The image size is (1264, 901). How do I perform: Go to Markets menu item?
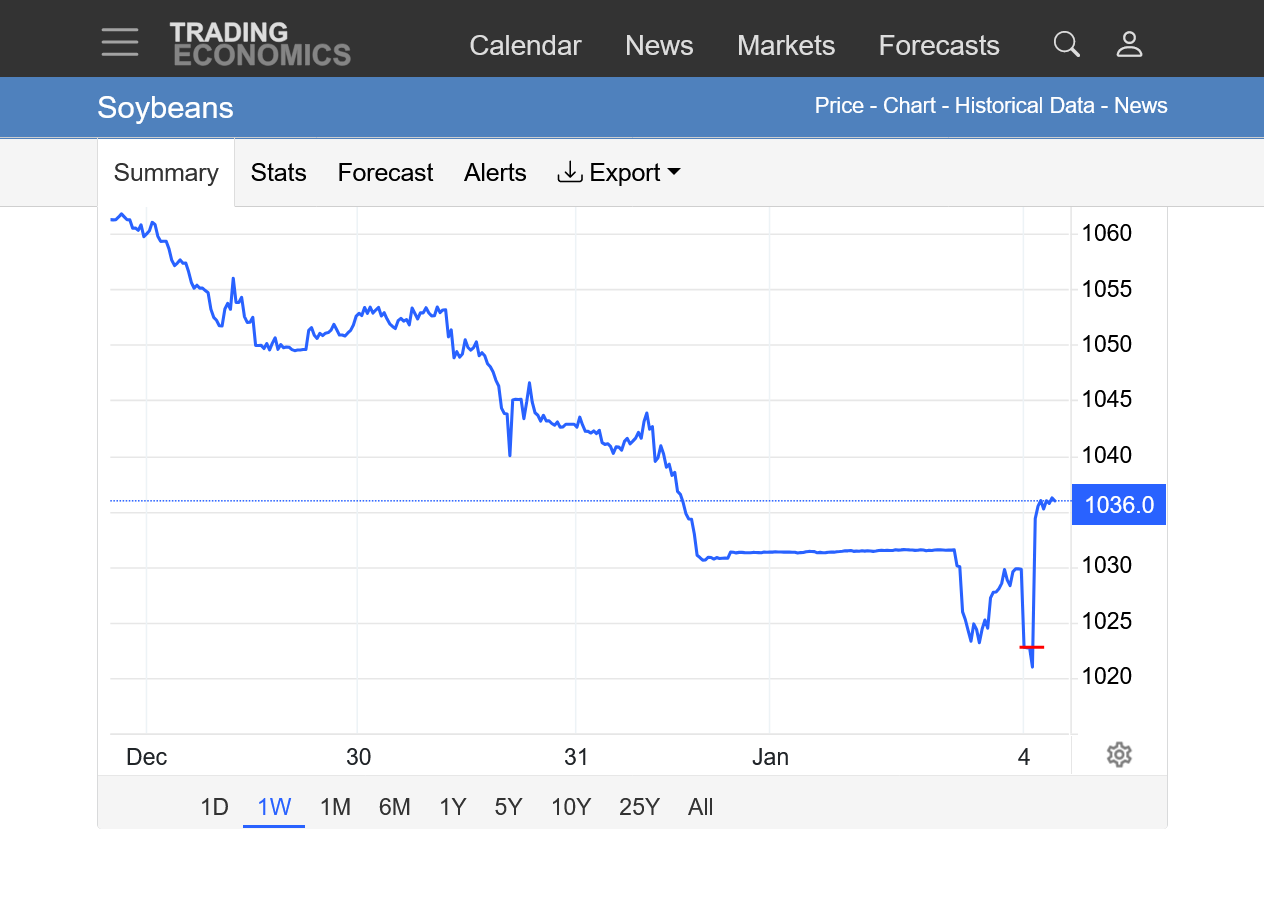click(785, 46)
